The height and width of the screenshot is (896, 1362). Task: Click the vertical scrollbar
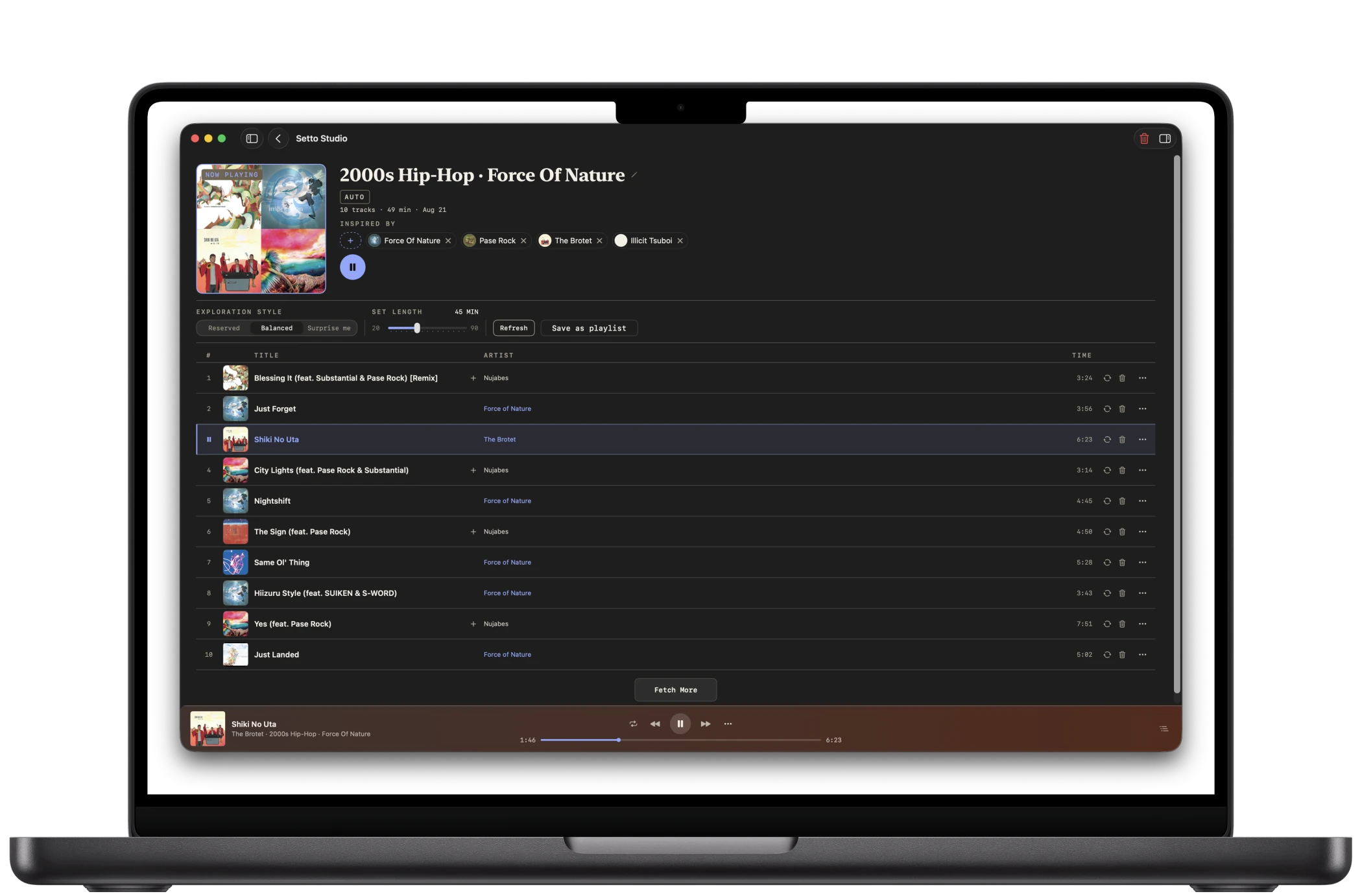pyautogui.click(x=1177, y=425)
